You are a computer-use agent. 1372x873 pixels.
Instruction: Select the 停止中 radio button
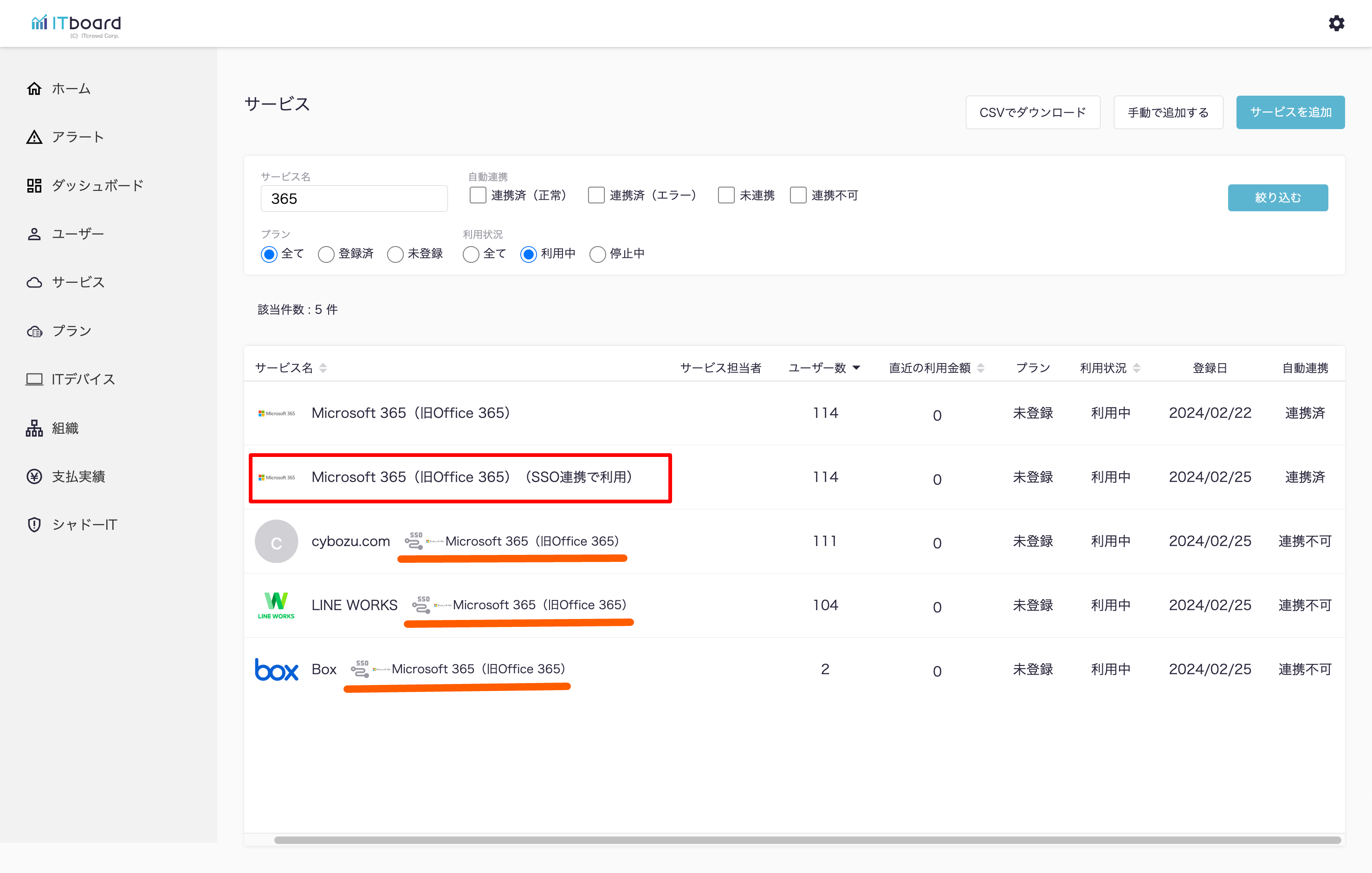(597, 254)
